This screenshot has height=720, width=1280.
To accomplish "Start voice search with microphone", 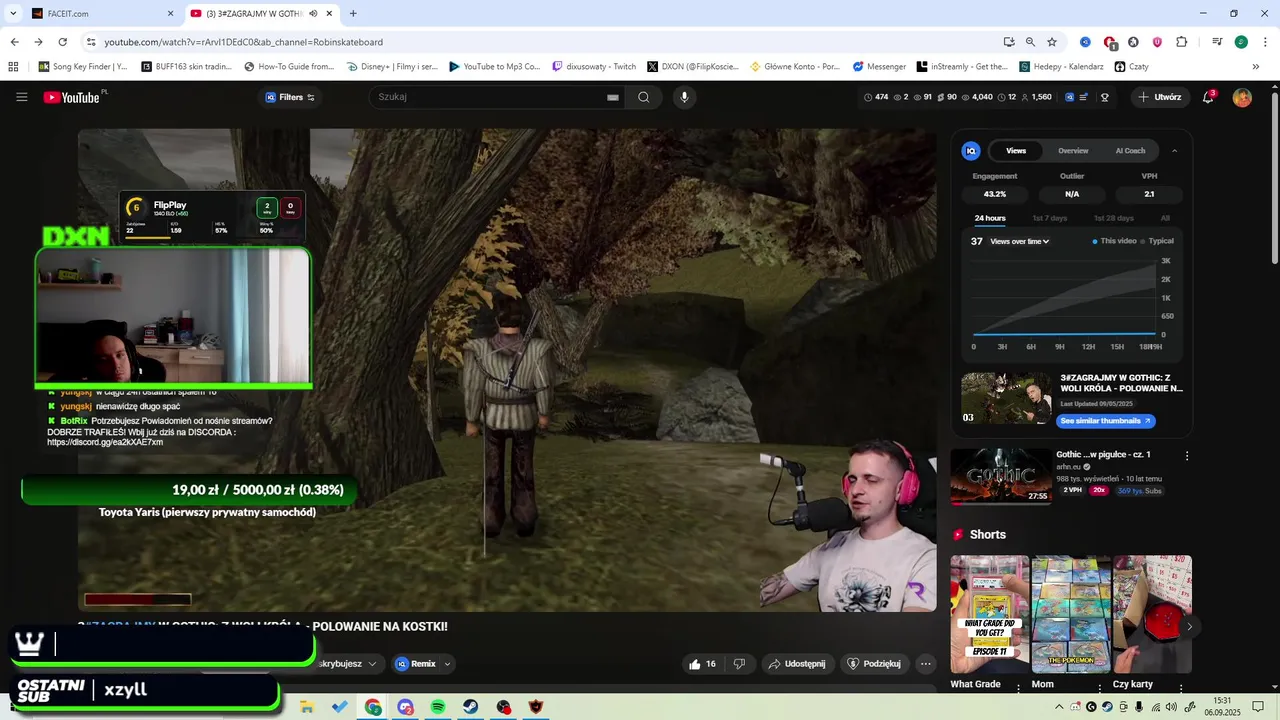I will (685, 97).
